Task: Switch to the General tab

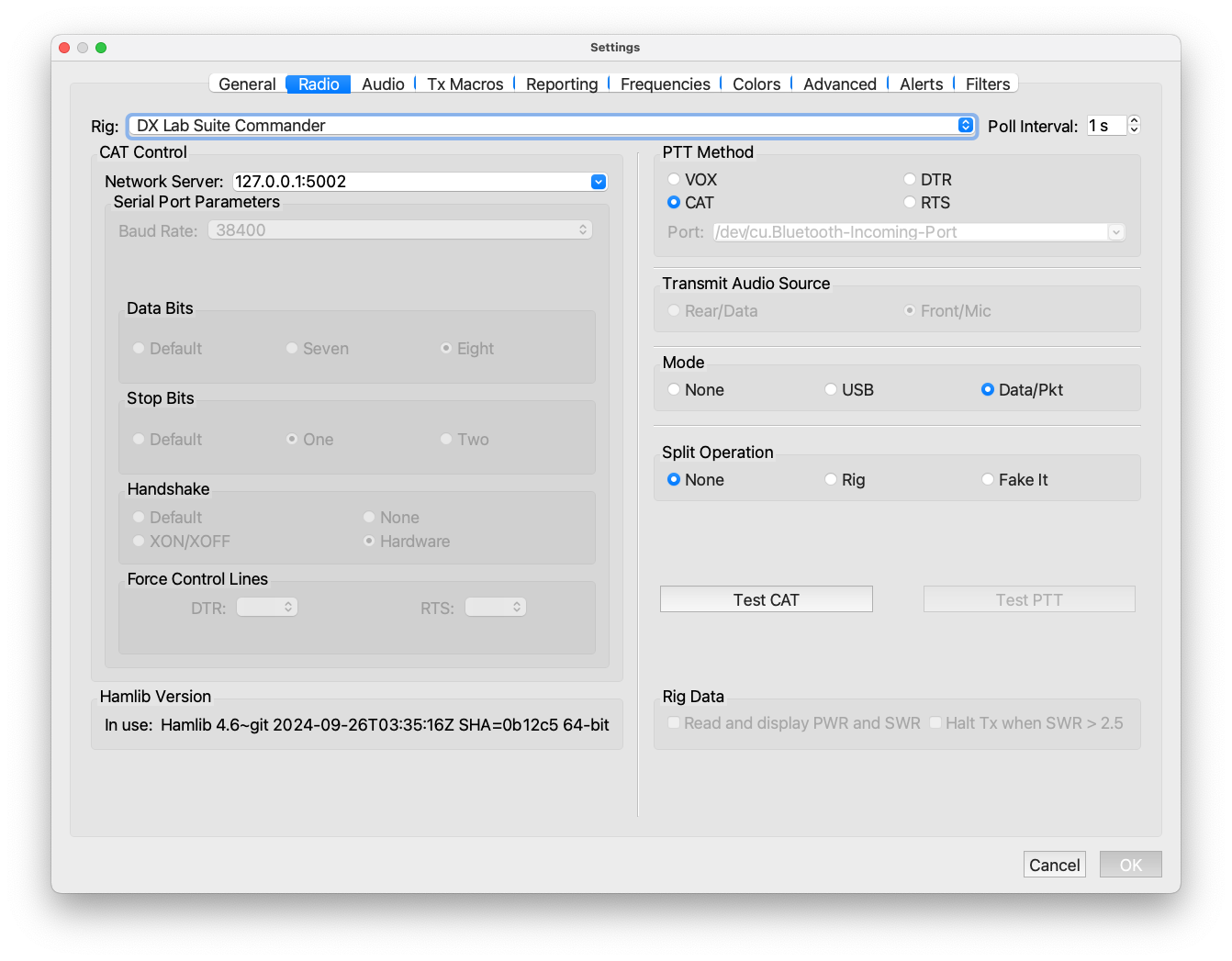Action: pos(247,84)
